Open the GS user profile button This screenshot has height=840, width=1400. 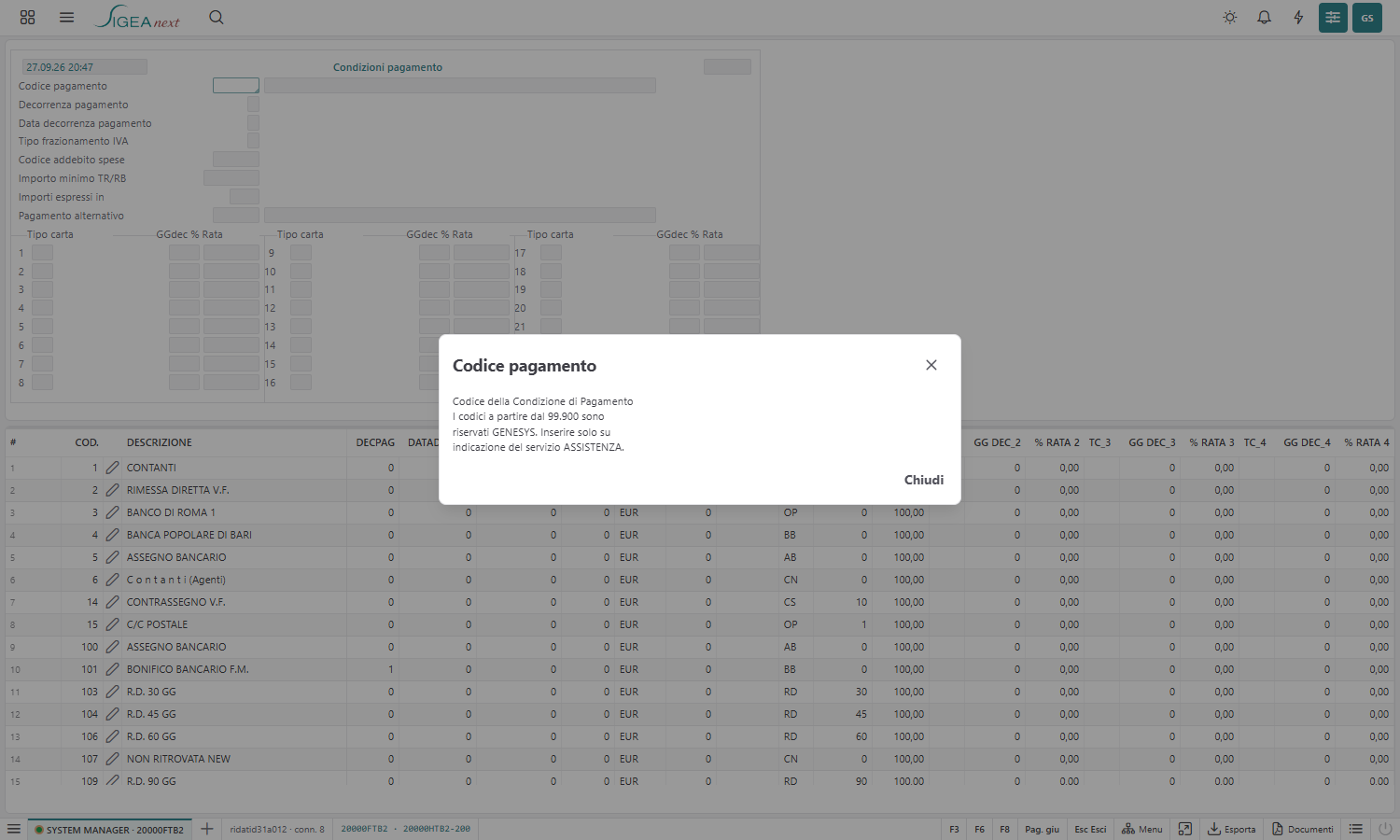[x=1367, y=17]
